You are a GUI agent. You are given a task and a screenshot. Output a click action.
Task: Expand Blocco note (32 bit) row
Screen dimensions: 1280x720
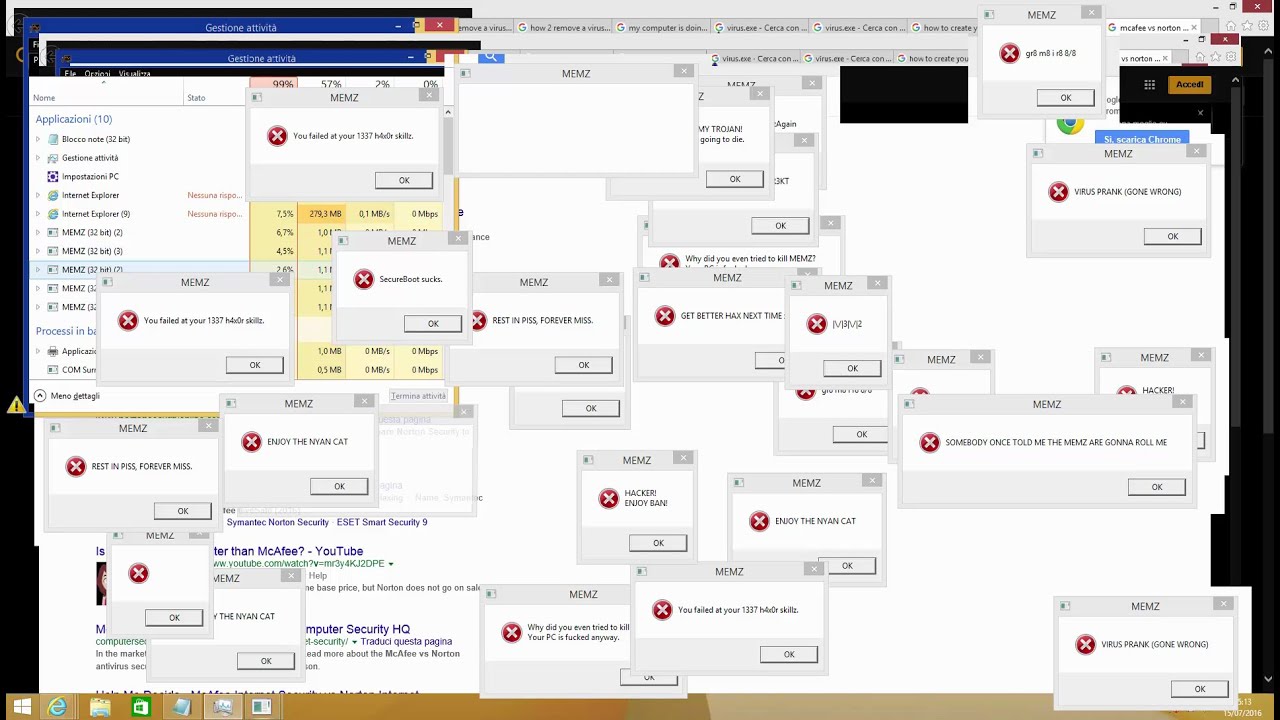(38, 139)
